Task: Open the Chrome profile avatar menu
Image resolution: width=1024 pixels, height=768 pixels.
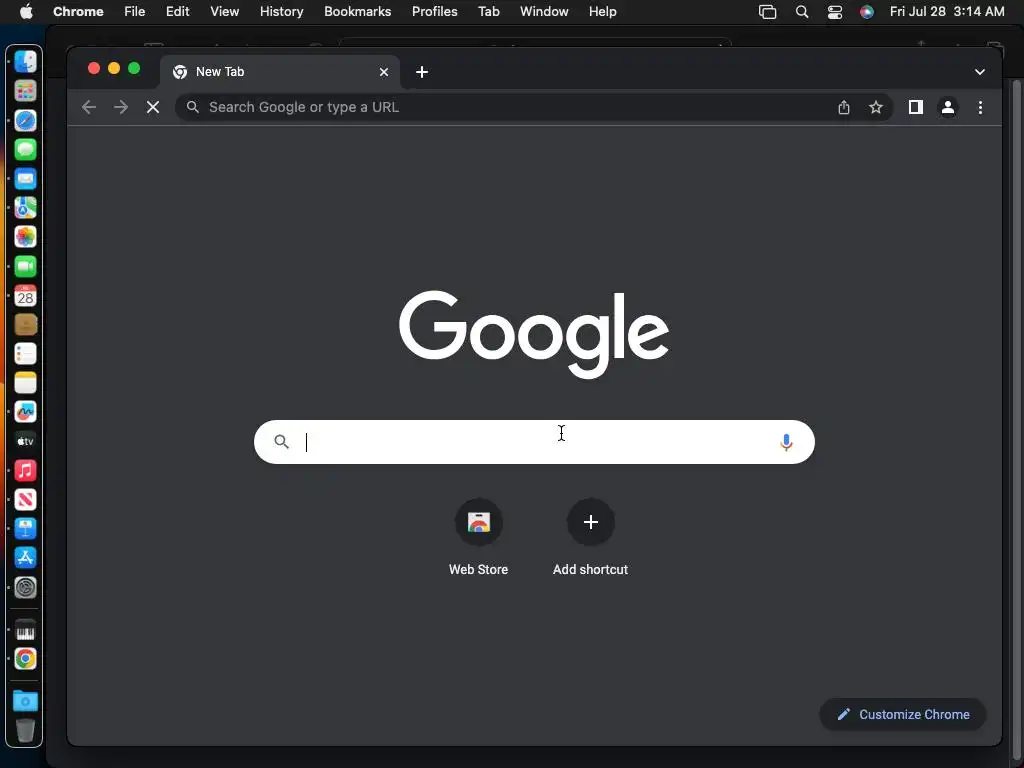Action: (948, 107)
